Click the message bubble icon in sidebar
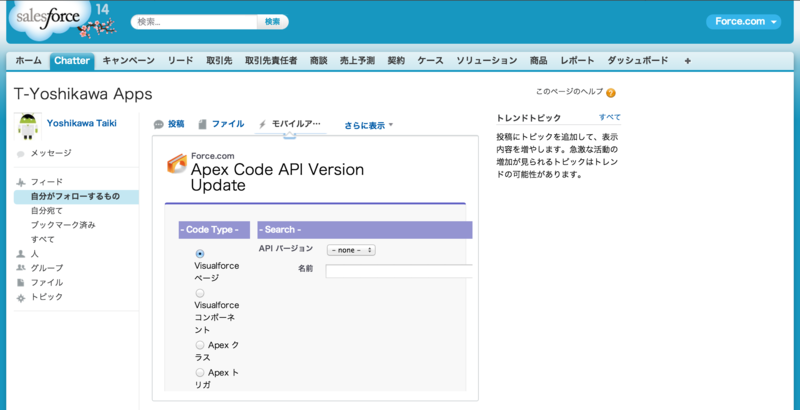The width and height of the screenshot is (800, 410). tap(20, 154)
